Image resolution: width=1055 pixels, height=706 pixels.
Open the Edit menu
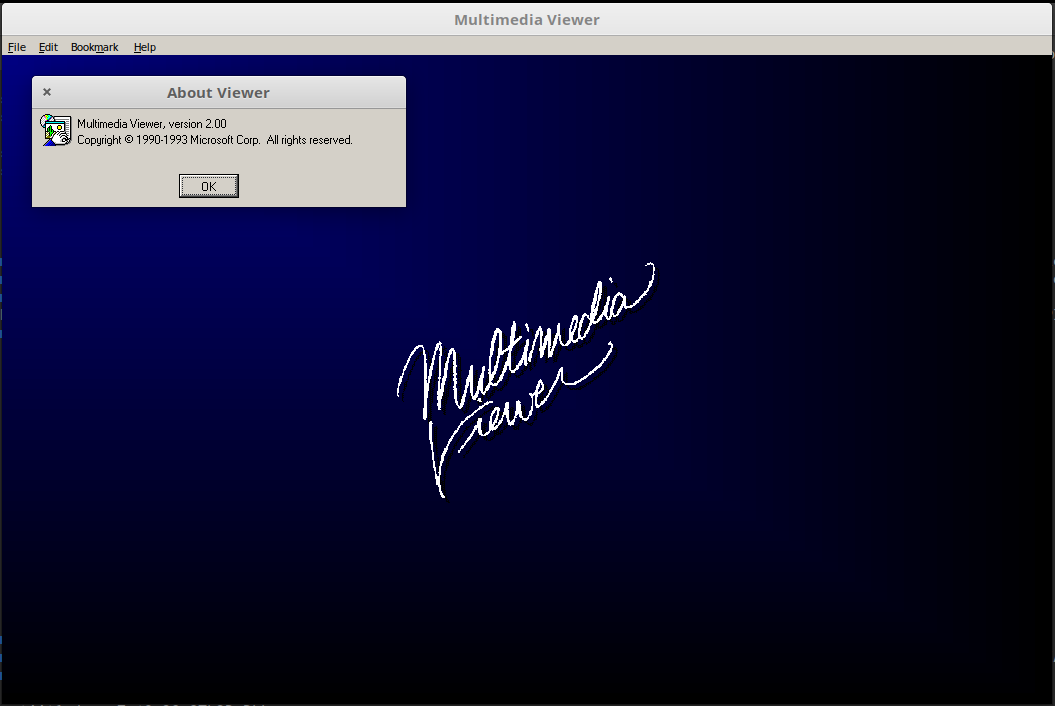(x=48, y=47)
